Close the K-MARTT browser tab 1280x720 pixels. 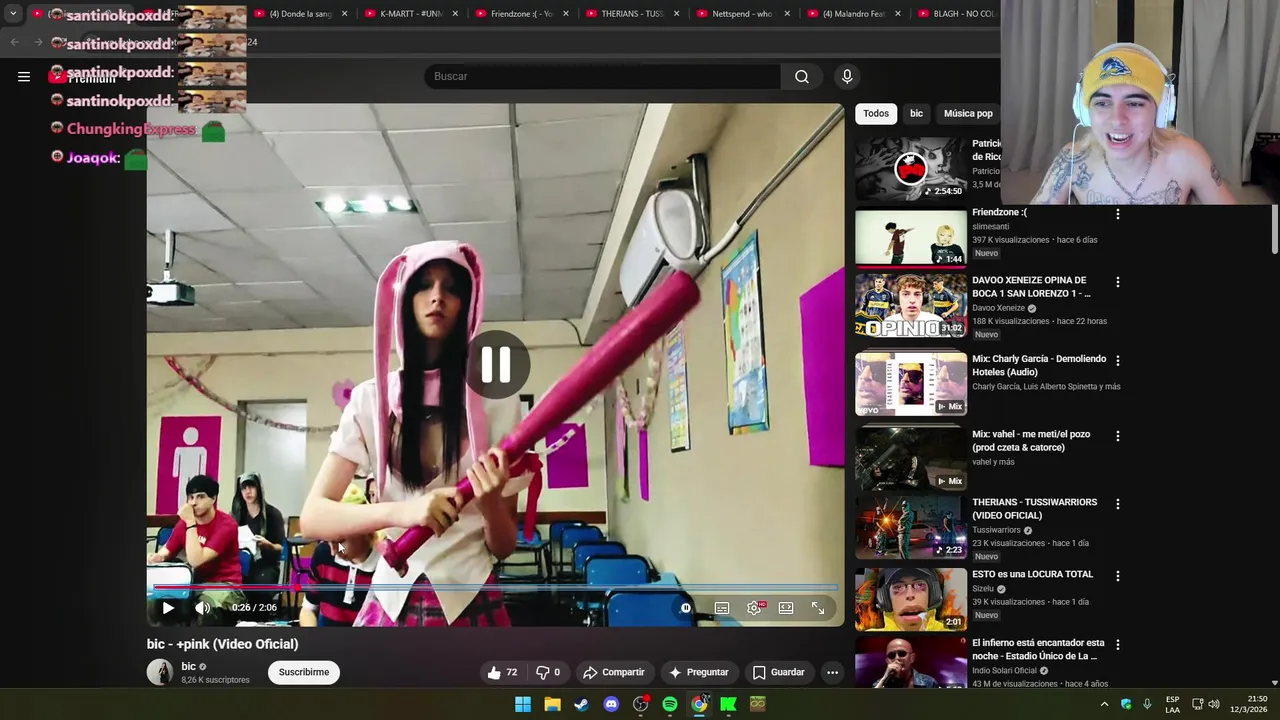point(455,14)
